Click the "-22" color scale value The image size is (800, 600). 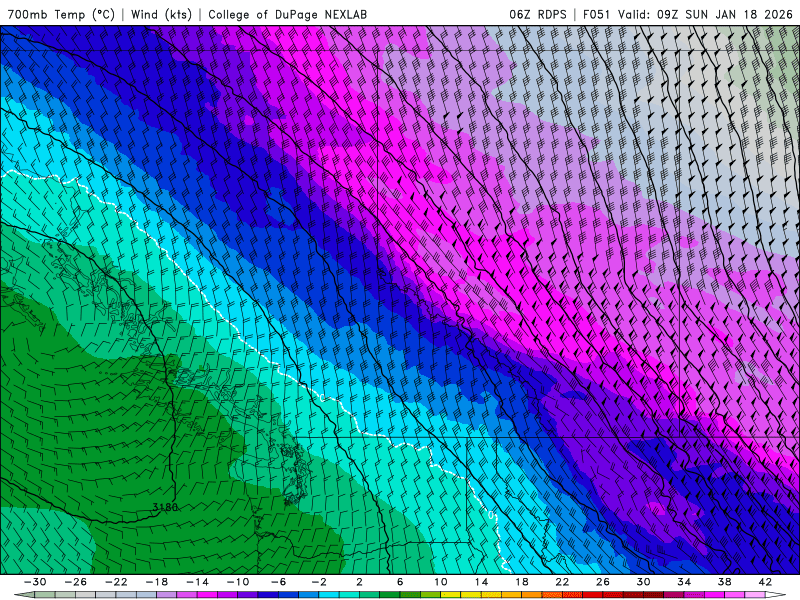pyautogui.click(x=116, y=582)
